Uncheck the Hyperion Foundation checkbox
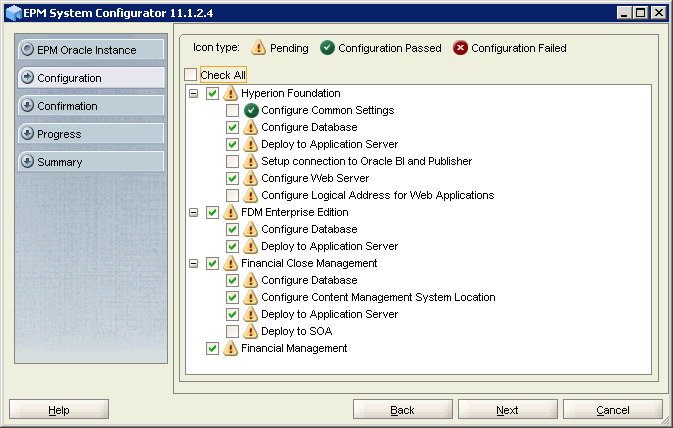673x428 pixels. point(212,93)
